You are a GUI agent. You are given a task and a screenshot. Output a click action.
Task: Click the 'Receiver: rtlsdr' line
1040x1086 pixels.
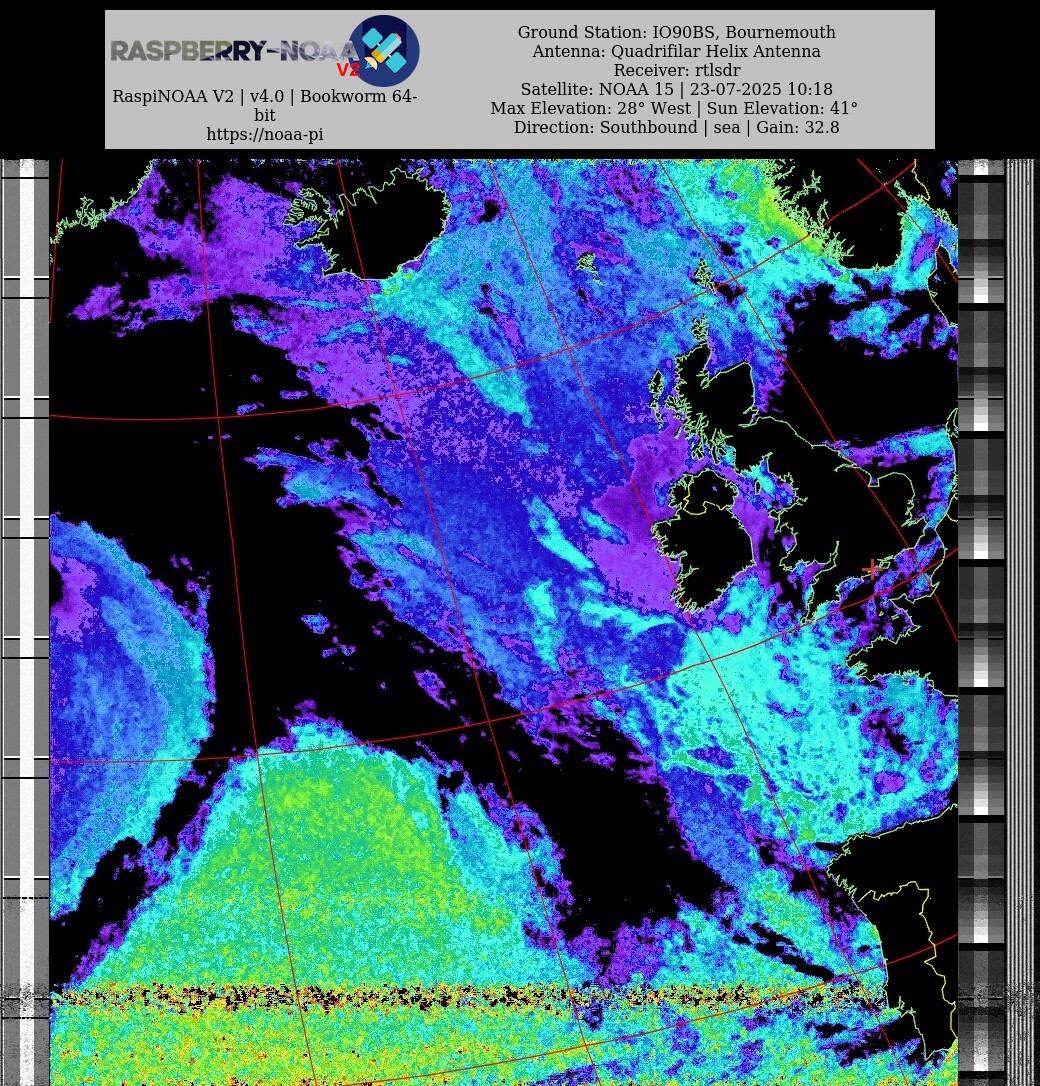[676, 70]
